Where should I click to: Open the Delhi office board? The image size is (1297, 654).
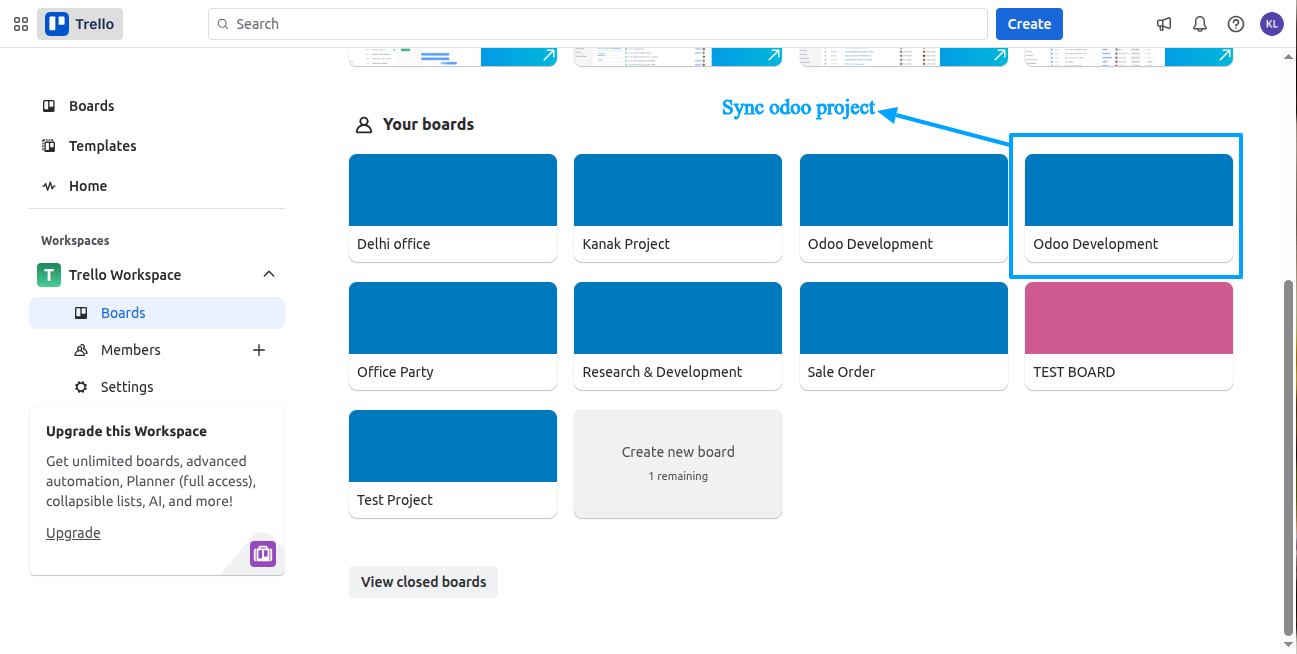click(x=453, y=208)
